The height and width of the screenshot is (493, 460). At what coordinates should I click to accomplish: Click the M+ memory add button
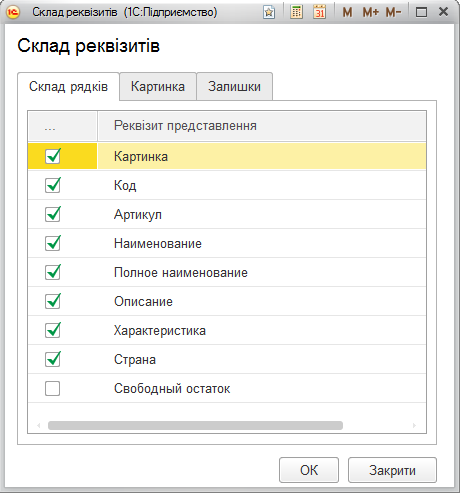371,12
